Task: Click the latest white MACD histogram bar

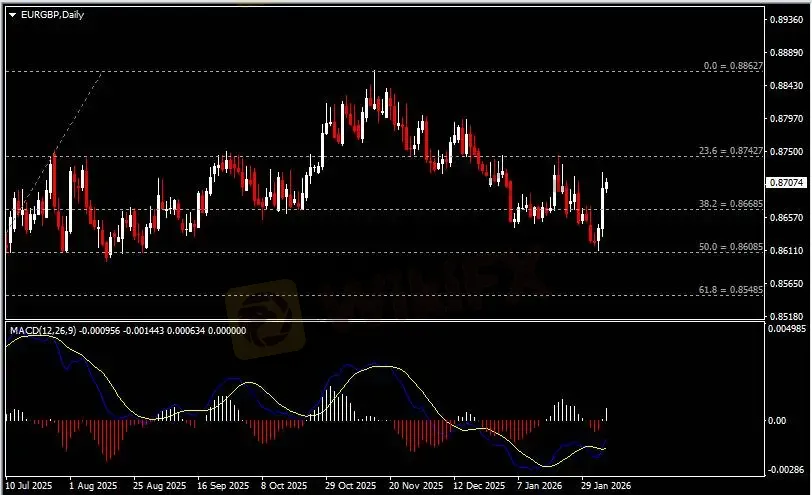Action: [x=606, y=414]
